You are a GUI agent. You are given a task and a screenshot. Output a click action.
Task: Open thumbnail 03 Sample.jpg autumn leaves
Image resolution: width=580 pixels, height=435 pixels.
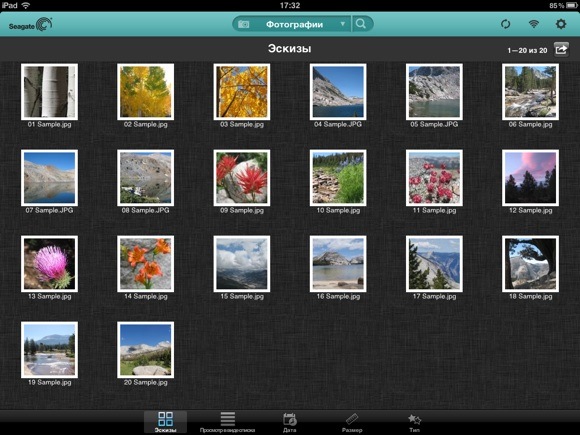tap(242, 92)
